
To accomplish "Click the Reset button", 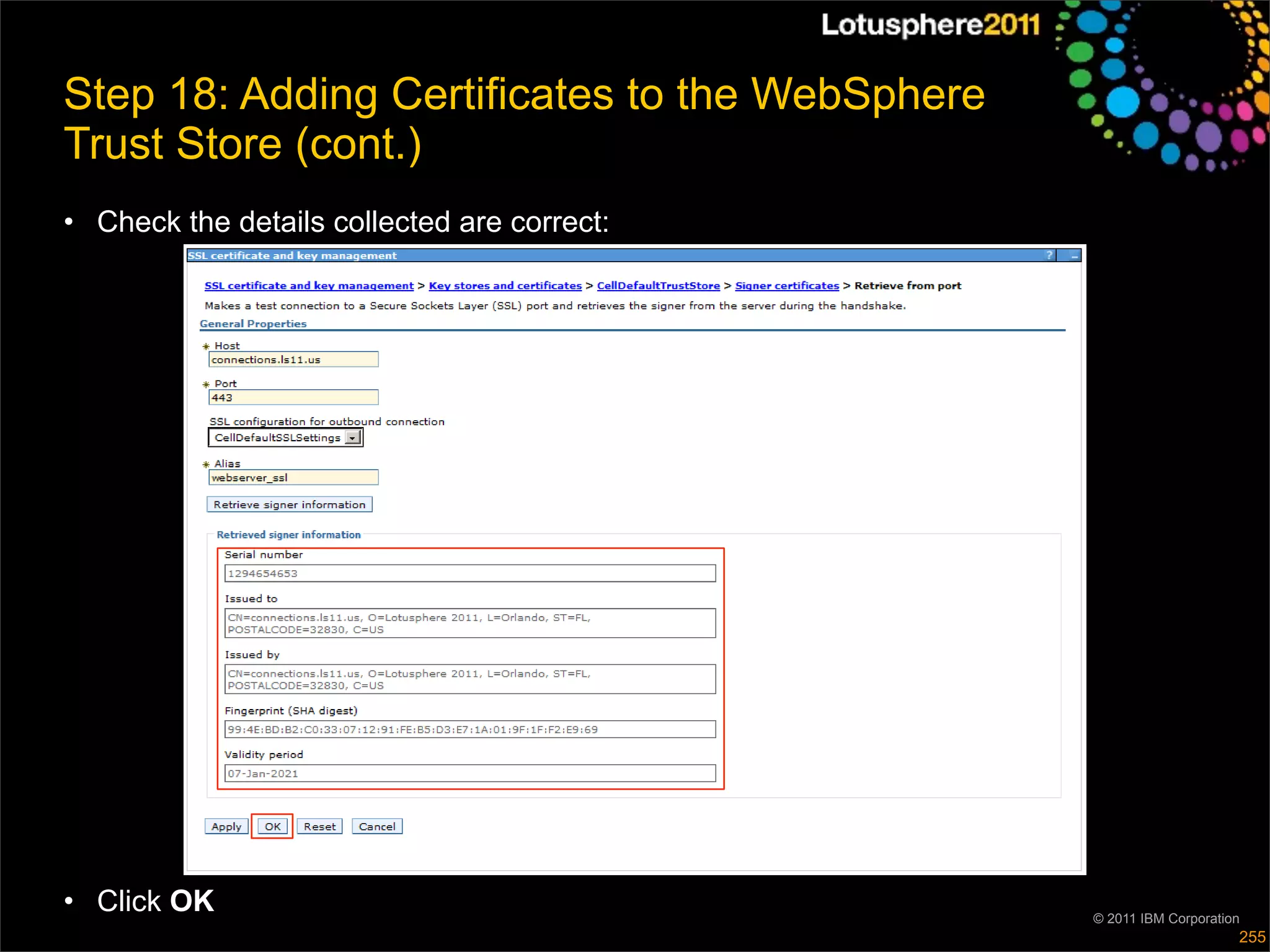I will pyautogui.click(x=319, y=826).
